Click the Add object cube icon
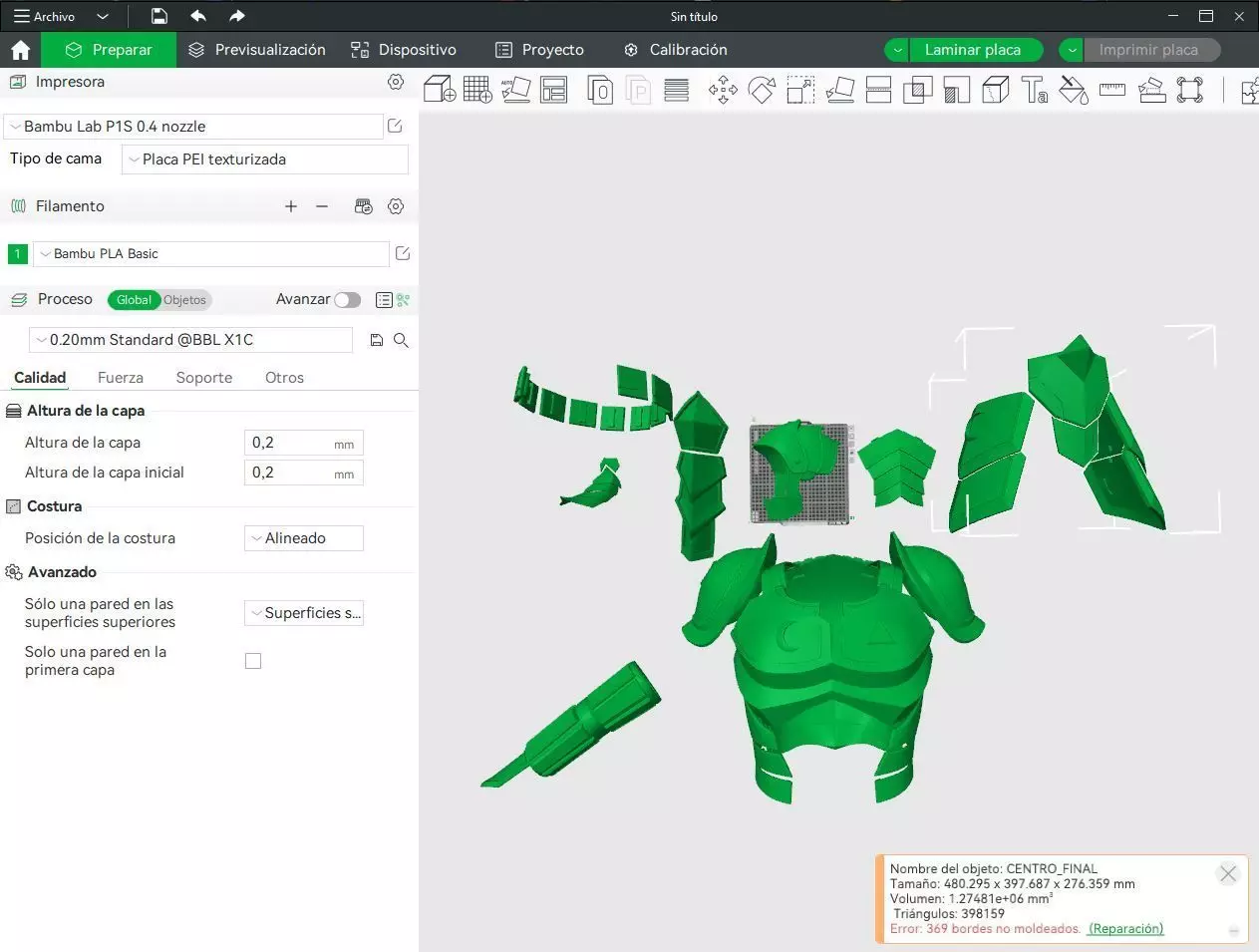Image resolution: width=1259 pixels, height=952 pixels. pos(440,90)
